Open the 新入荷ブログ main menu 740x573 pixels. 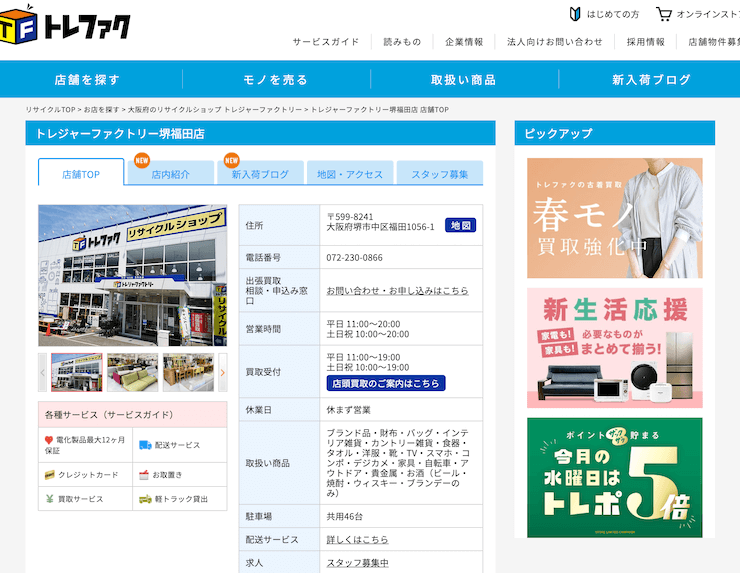click(651, 79)
